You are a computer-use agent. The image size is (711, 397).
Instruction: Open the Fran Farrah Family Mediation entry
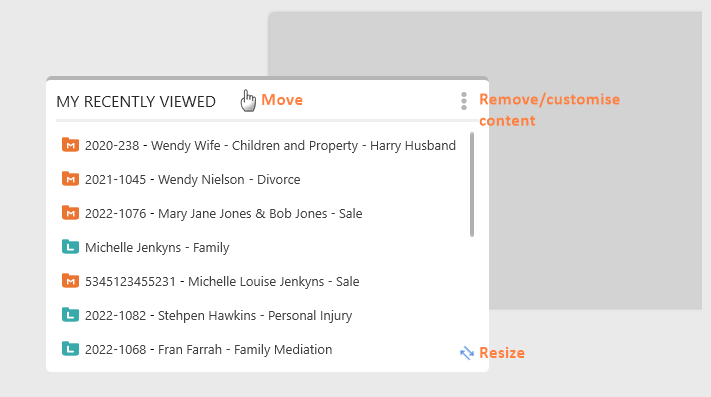point(209,349)
